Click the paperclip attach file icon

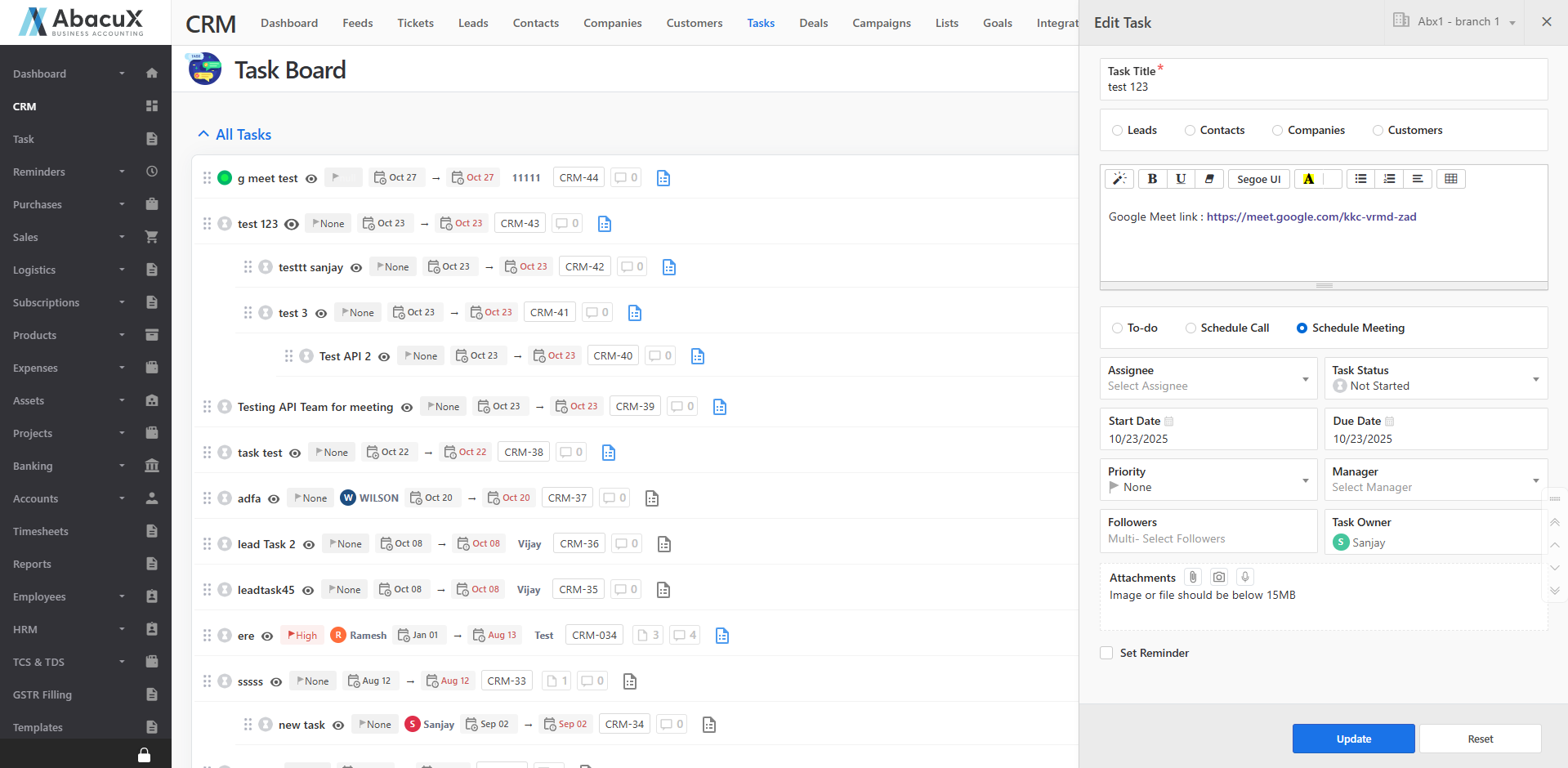click(x=1193, y=577)
